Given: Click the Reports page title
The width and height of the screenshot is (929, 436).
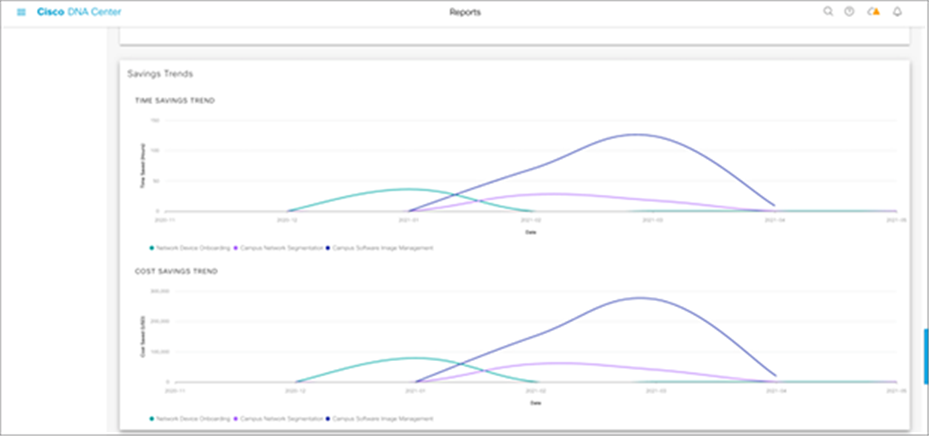Looking at the screenshot, I should (x=465, y=12).
